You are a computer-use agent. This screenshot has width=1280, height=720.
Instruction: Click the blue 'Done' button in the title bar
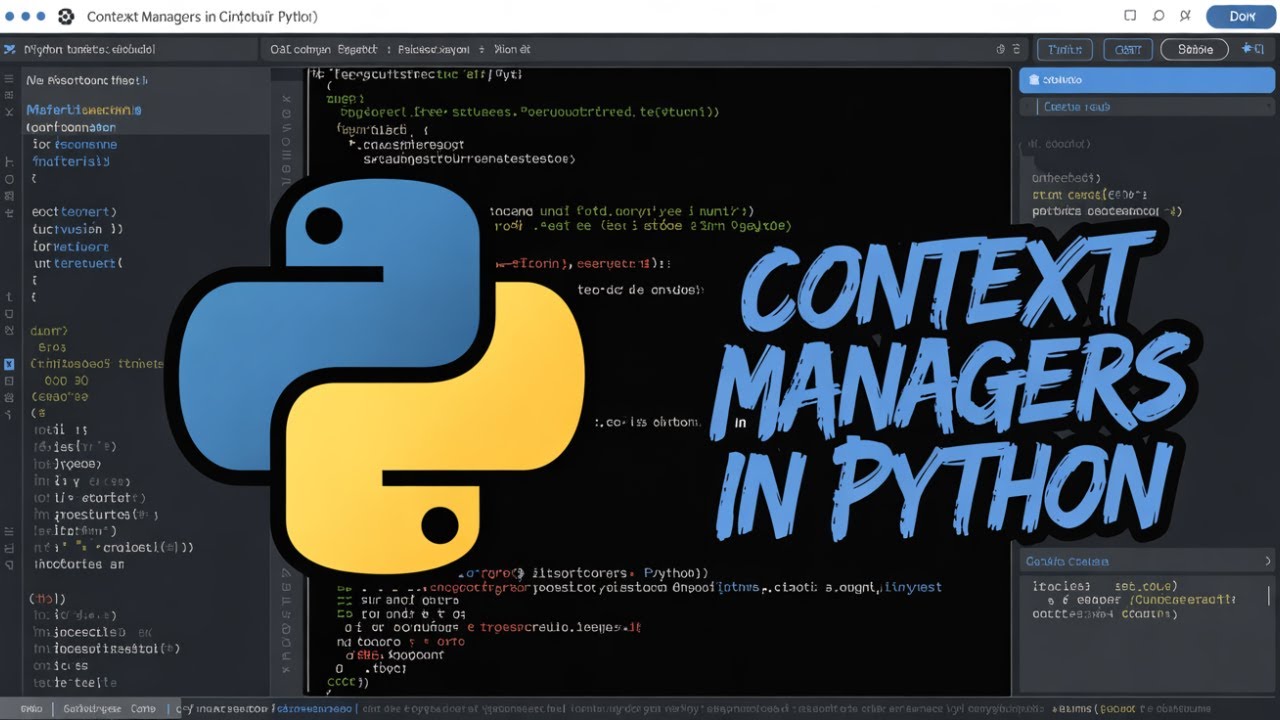[x=1240, y=16]
